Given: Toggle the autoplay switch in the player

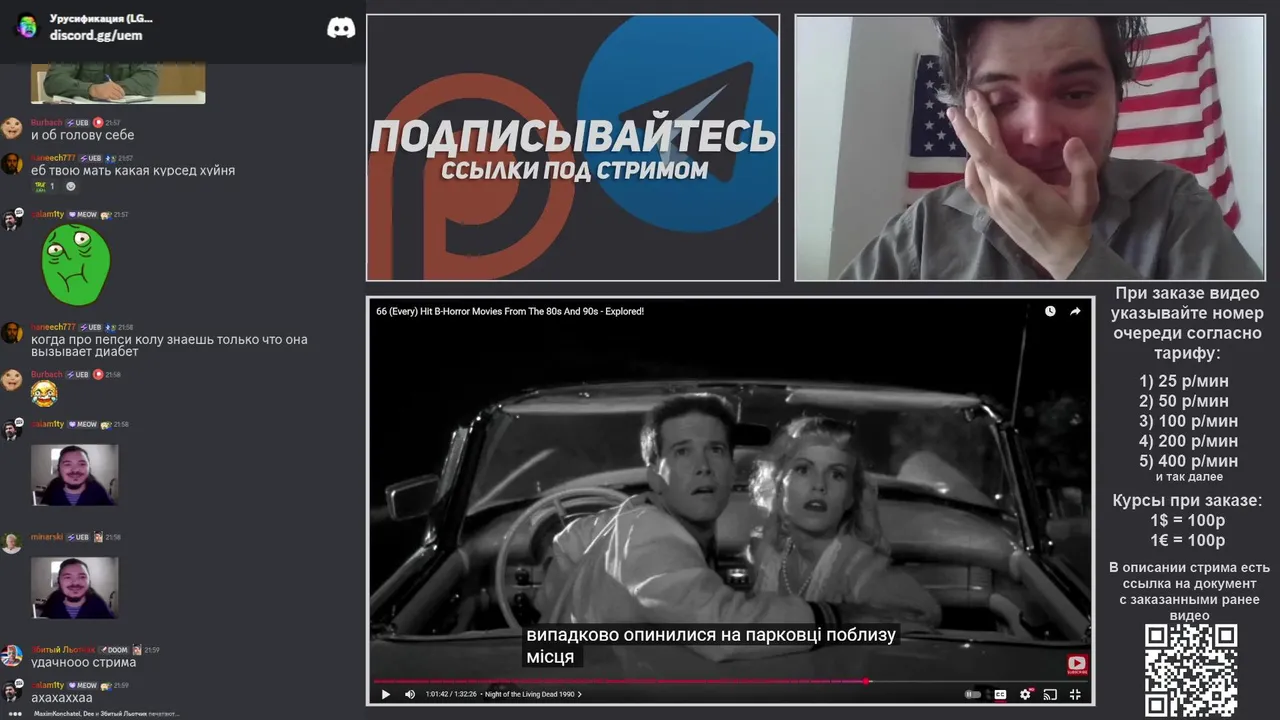Looking at the screenshot, I should (972, 694).
